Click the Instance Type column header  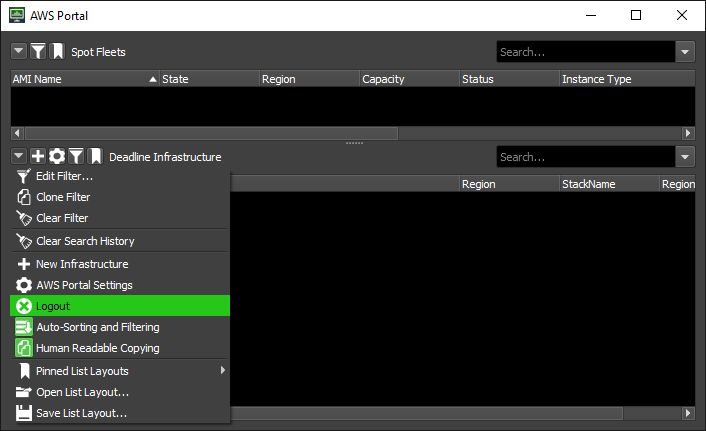[x=620, y=79]
